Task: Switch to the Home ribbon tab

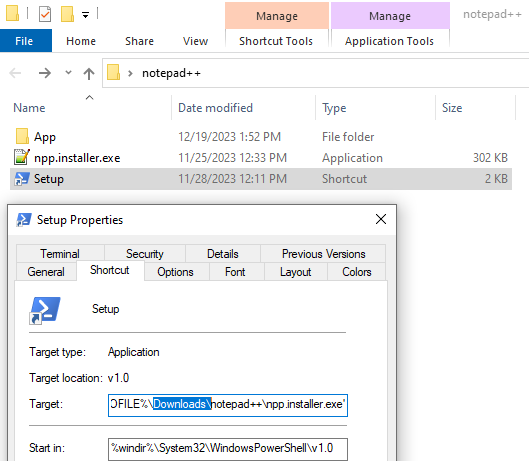Action: point(81,41)
